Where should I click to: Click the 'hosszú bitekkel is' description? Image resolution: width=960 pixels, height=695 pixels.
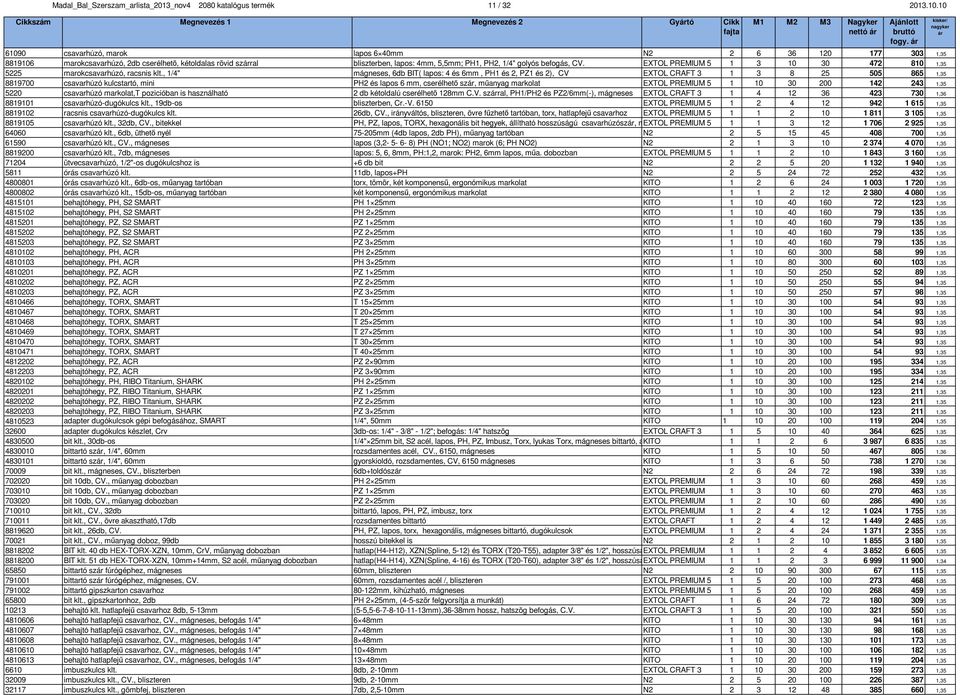click(x=383, y=541)
